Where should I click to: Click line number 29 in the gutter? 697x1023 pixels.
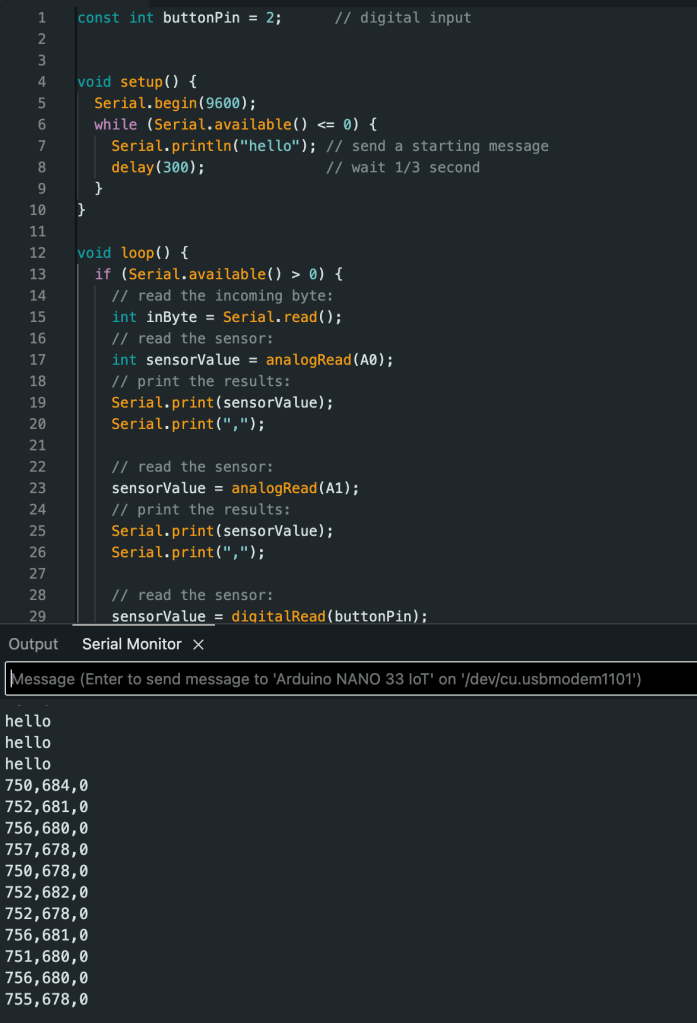pos(41,616)
